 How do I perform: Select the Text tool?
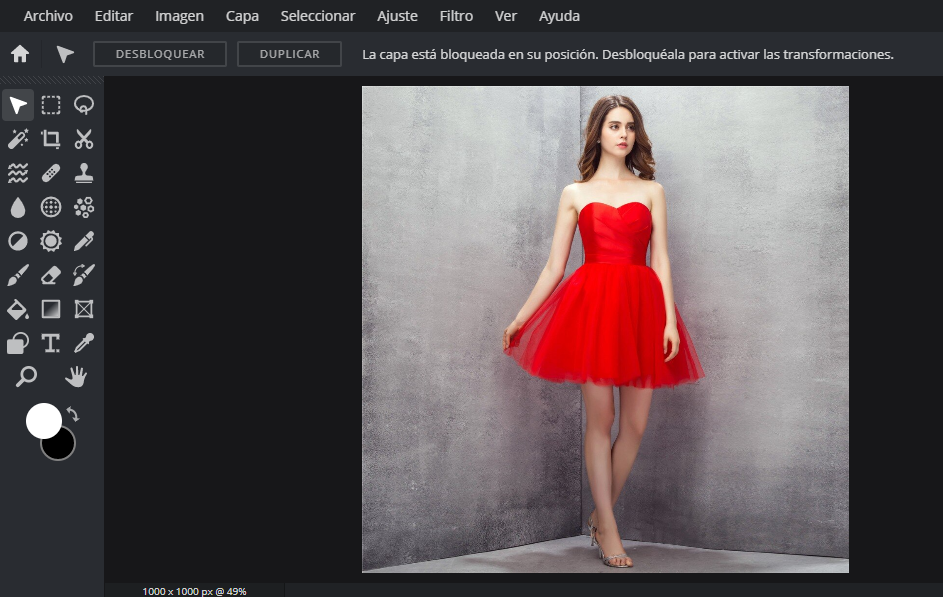click(x=51, y=343)
